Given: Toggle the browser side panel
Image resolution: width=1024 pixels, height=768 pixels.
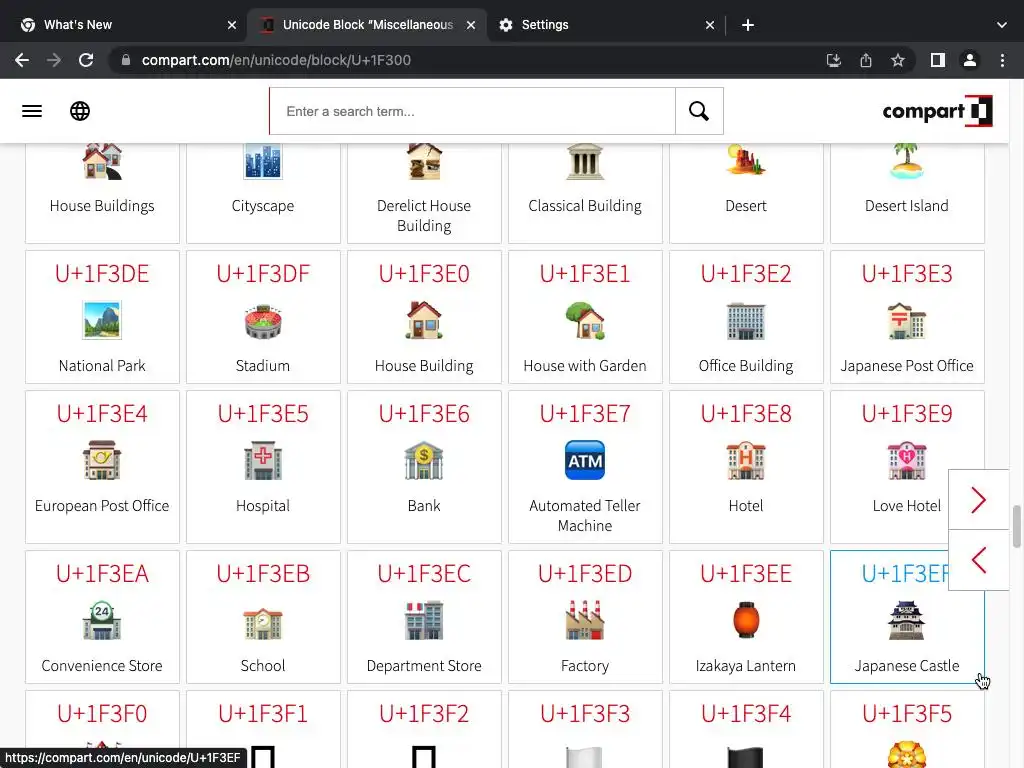Looking at the screenshot, I should click(938, 60).
